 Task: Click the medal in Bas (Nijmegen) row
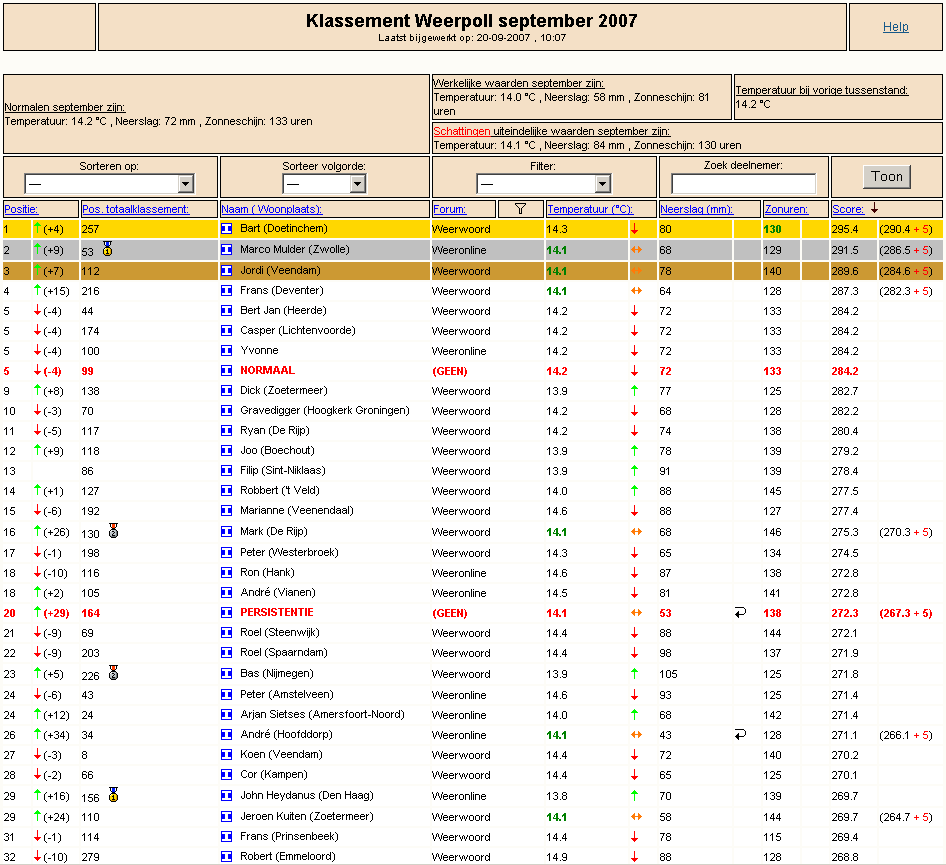[113, 673]
